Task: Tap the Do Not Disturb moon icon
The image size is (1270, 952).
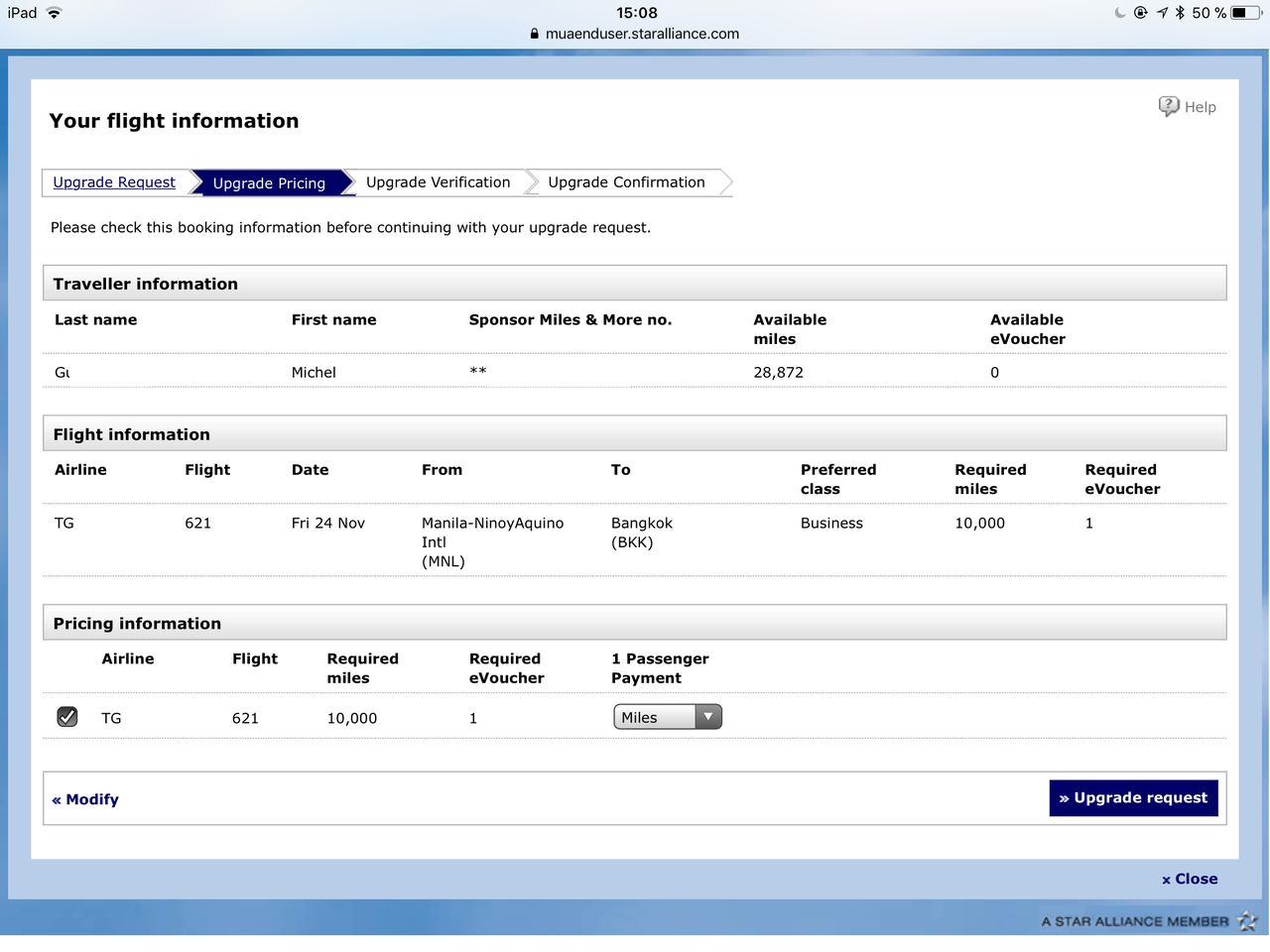Action: click(x=1120, y=13)
